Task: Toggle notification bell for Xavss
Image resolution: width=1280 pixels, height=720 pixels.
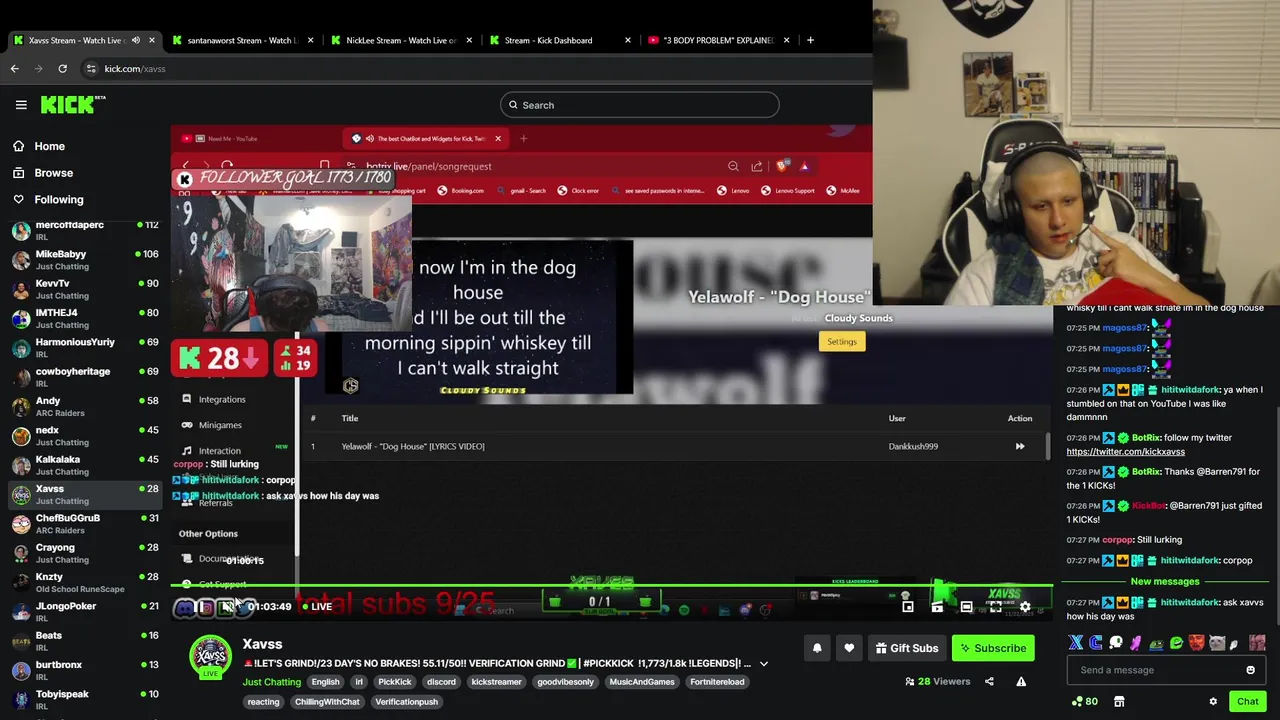Action: pos(817,648)
